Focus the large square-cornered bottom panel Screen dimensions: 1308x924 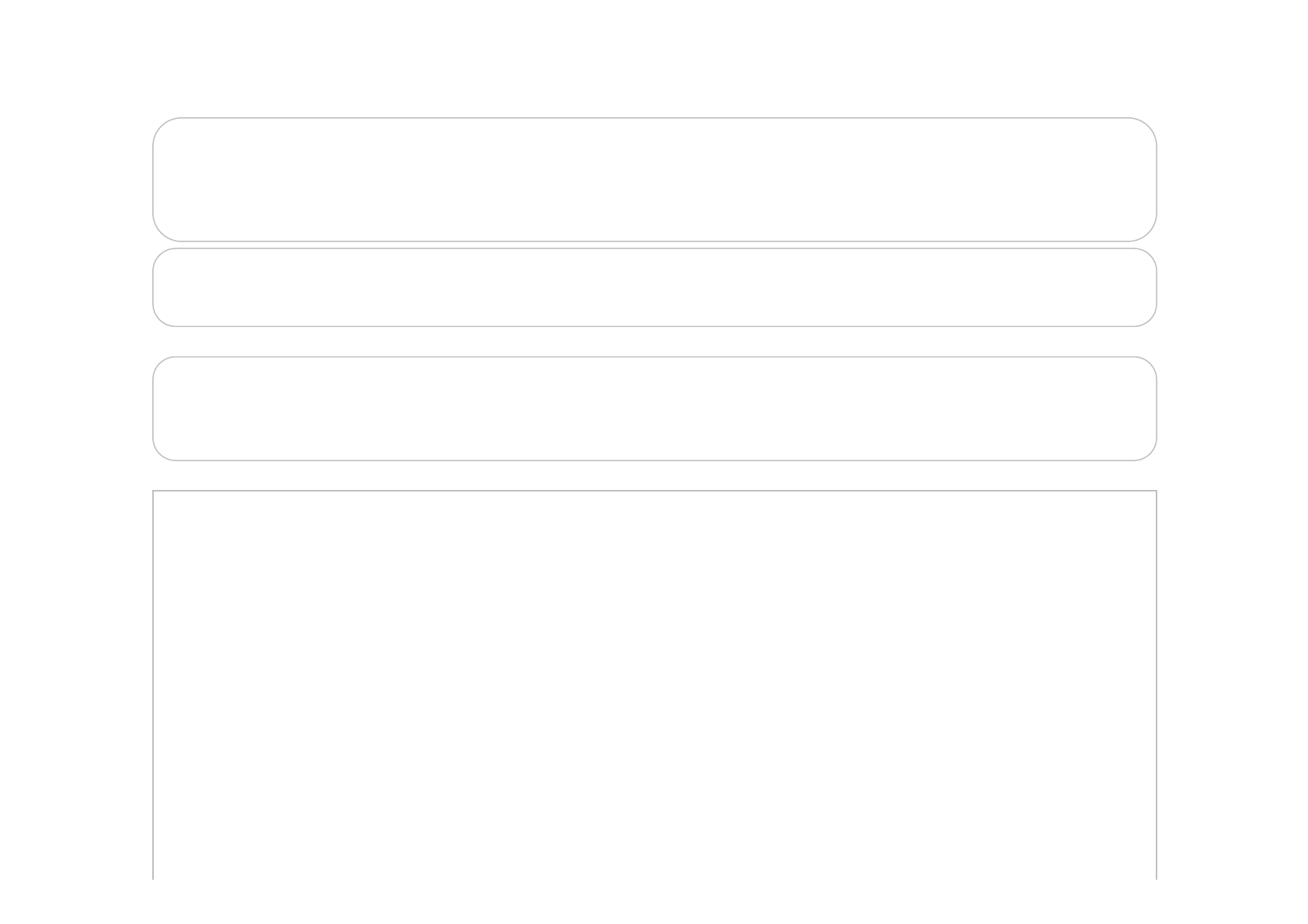(654, 683)
